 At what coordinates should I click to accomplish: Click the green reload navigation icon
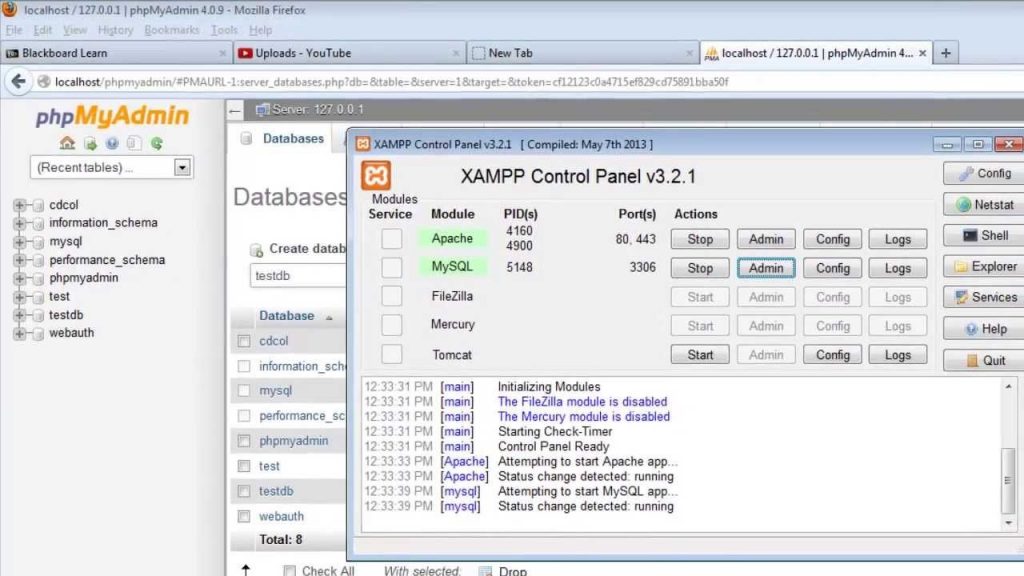coord(157,143)
